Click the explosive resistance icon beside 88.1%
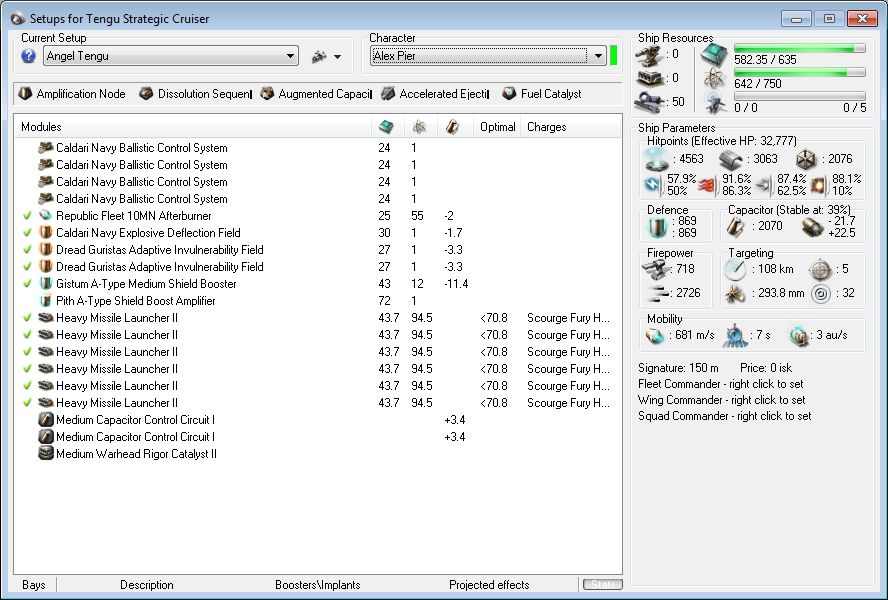This screenshot has height=600, width=888. pos(818,185)
